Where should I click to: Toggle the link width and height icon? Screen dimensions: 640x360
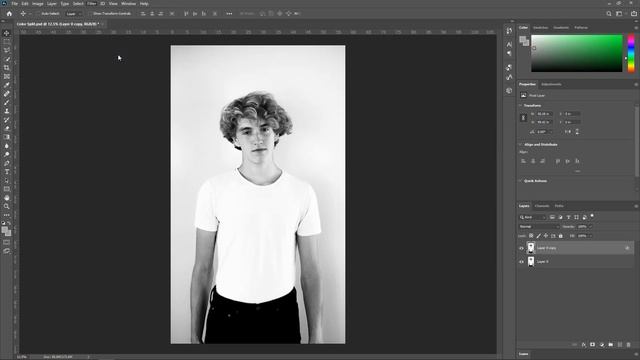coord(523,118)
